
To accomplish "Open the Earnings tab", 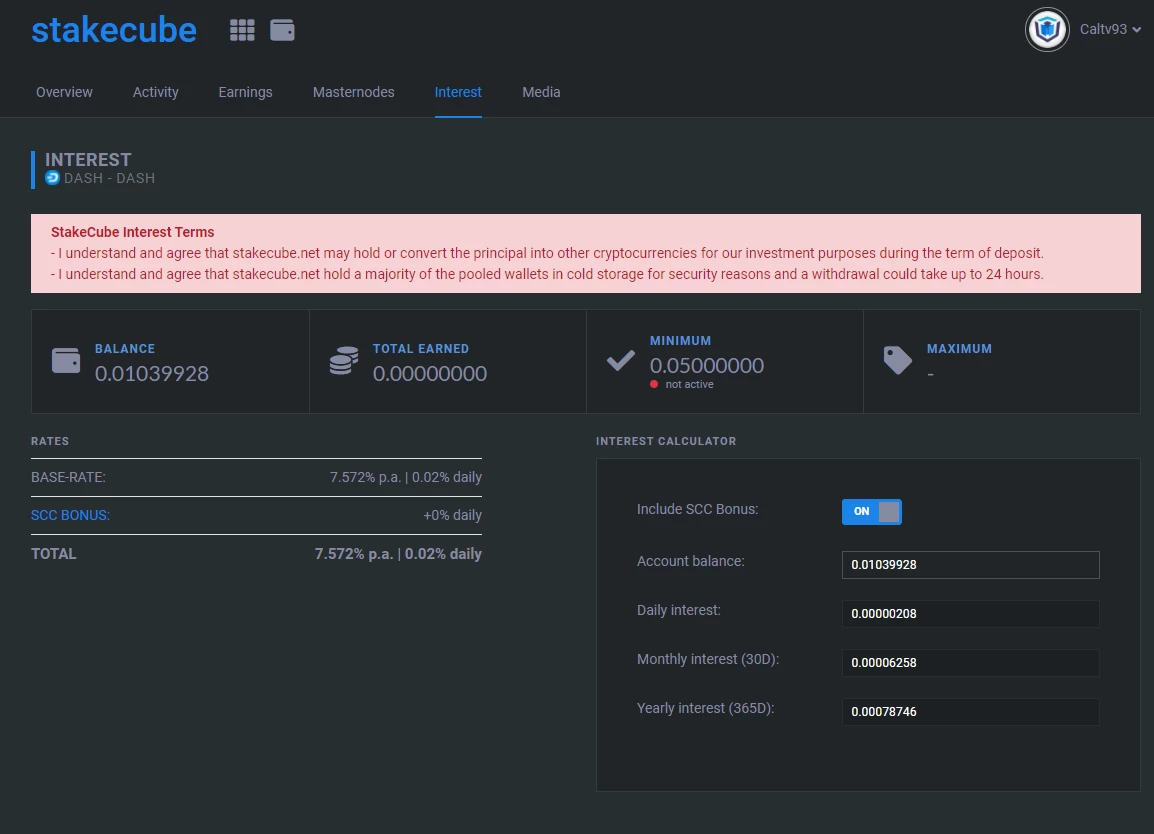I will pyautogui.click(x=245, y=92).
